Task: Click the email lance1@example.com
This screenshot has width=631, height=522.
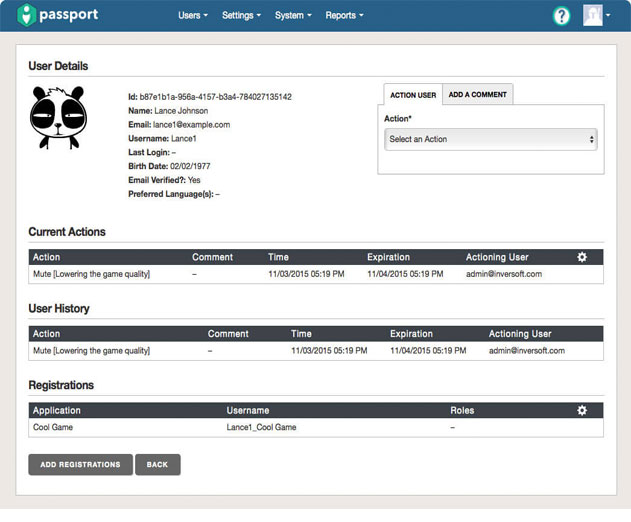Action: tap(191, 125)
